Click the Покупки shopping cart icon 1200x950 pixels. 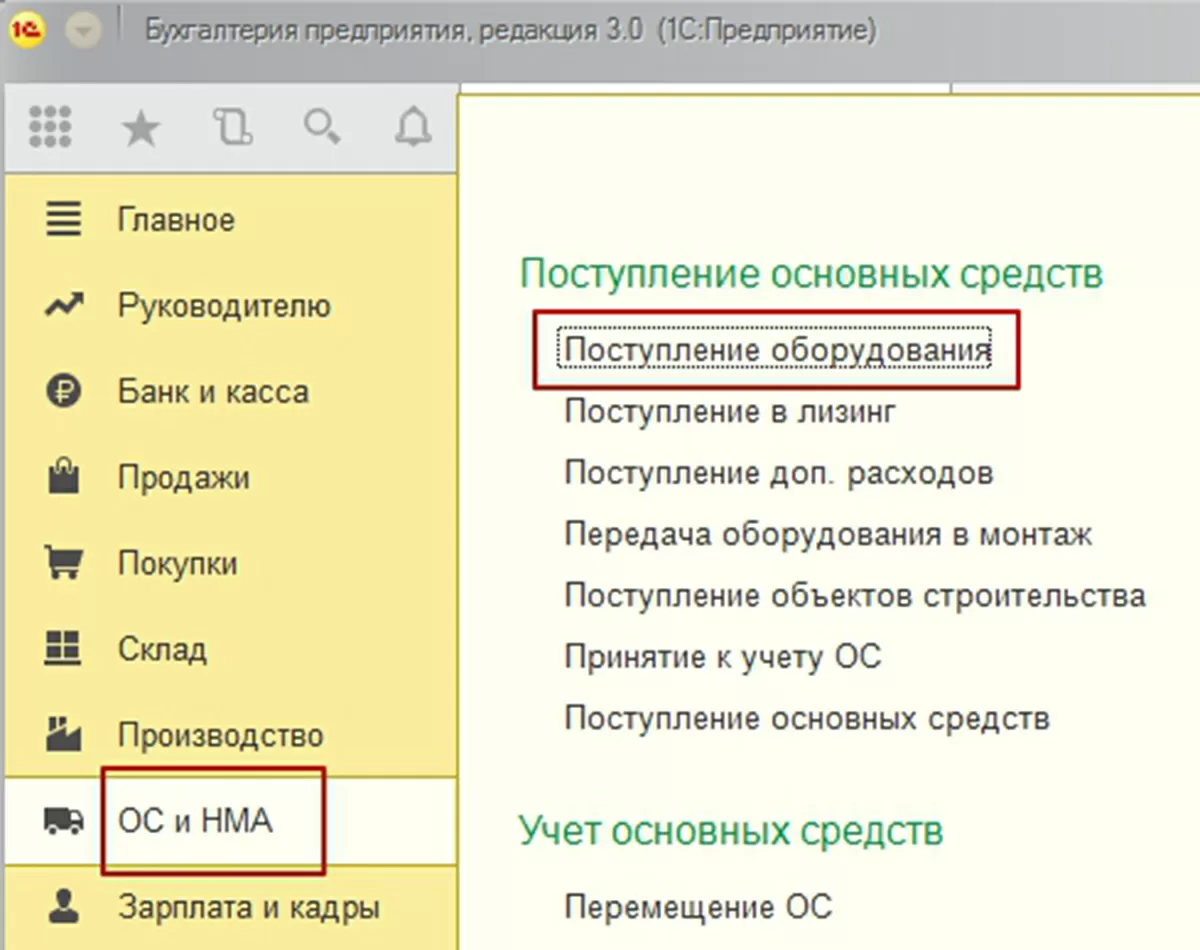[63, 563]
